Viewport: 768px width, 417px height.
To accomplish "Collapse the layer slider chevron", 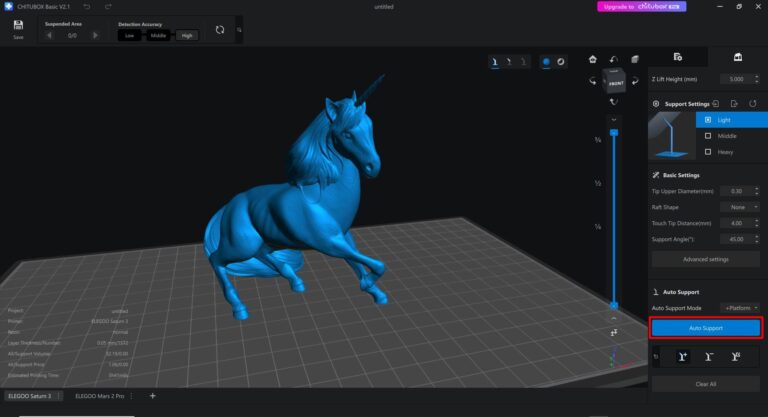I will (614, 119).
